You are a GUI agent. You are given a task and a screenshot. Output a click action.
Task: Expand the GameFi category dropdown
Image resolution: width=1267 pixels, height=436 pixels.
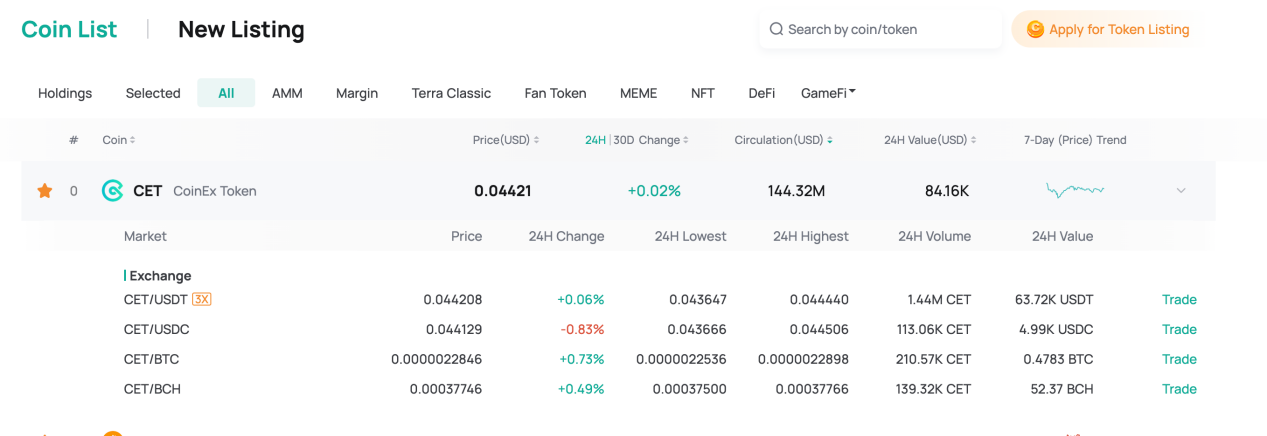pyautogui.click(x=828, y=93)
